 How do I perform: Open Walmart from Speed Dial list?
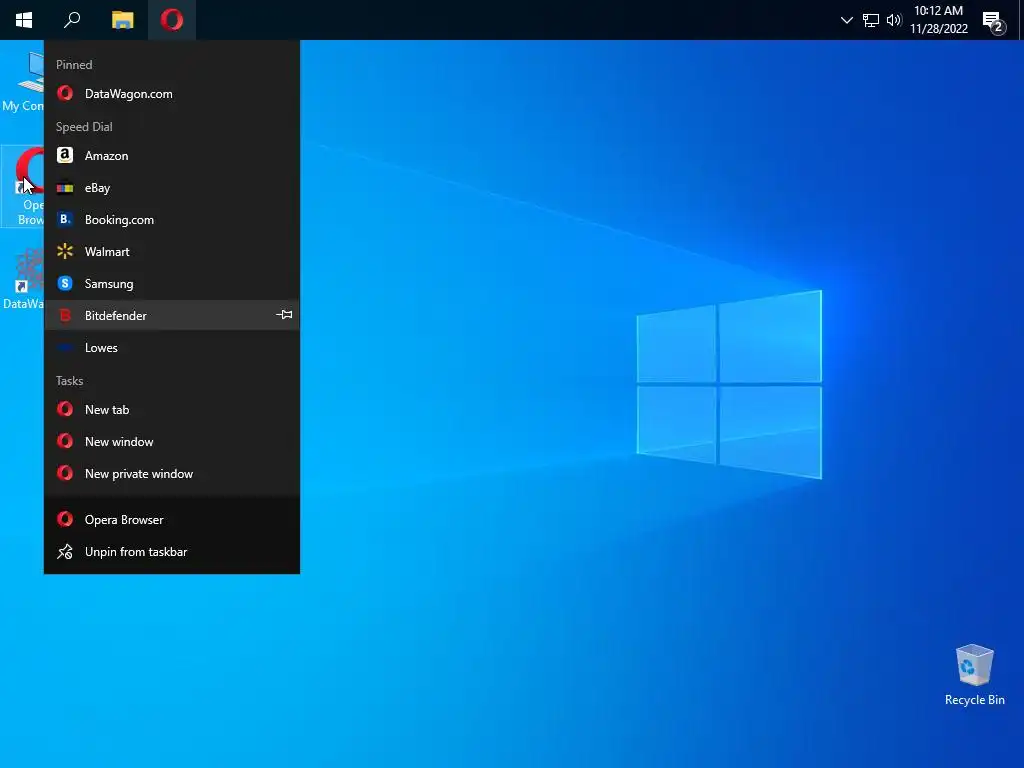coord(172,251)
